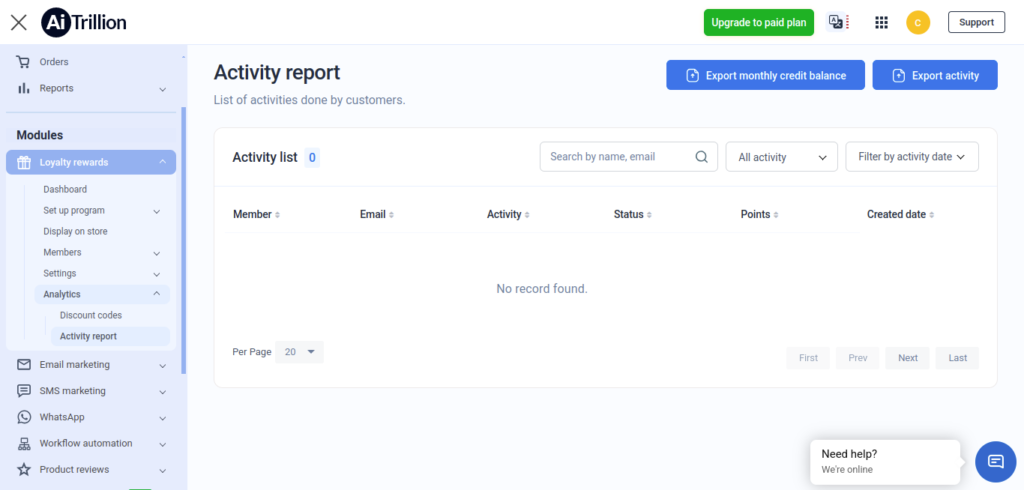The image size is (1024, 490).
Task: Open the Need help? chat popup
Action: 885,462
